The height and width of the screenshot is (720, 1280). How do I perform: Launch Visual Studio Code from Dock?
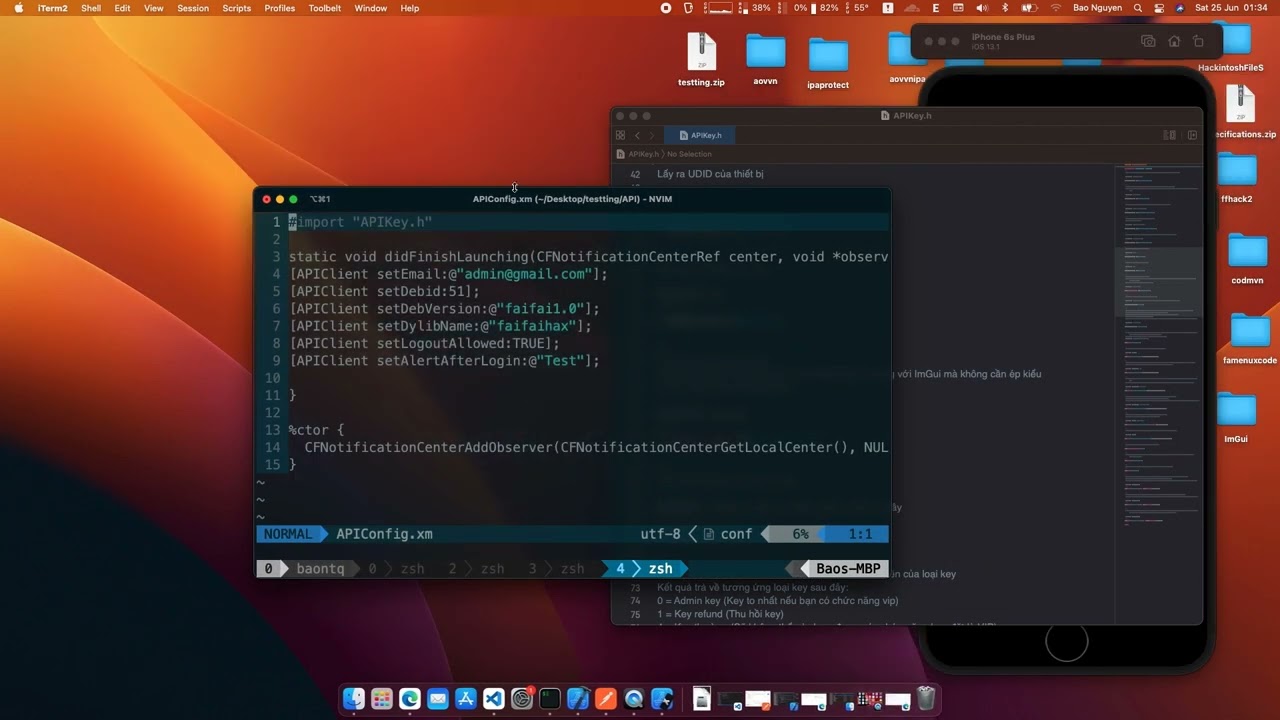[493, 699]
